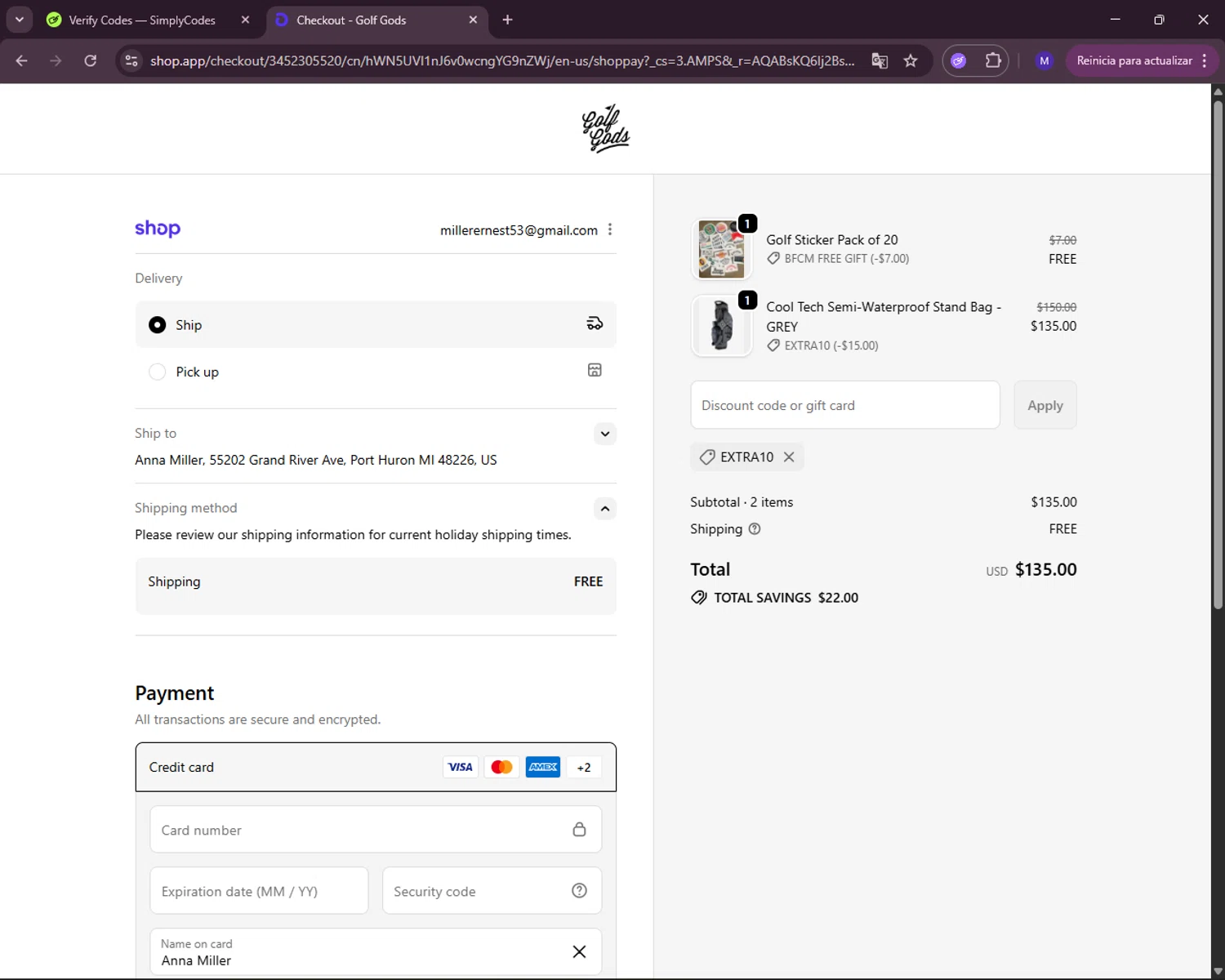Click the 'millerernest53@gmail.com' email text

[519, 230]
